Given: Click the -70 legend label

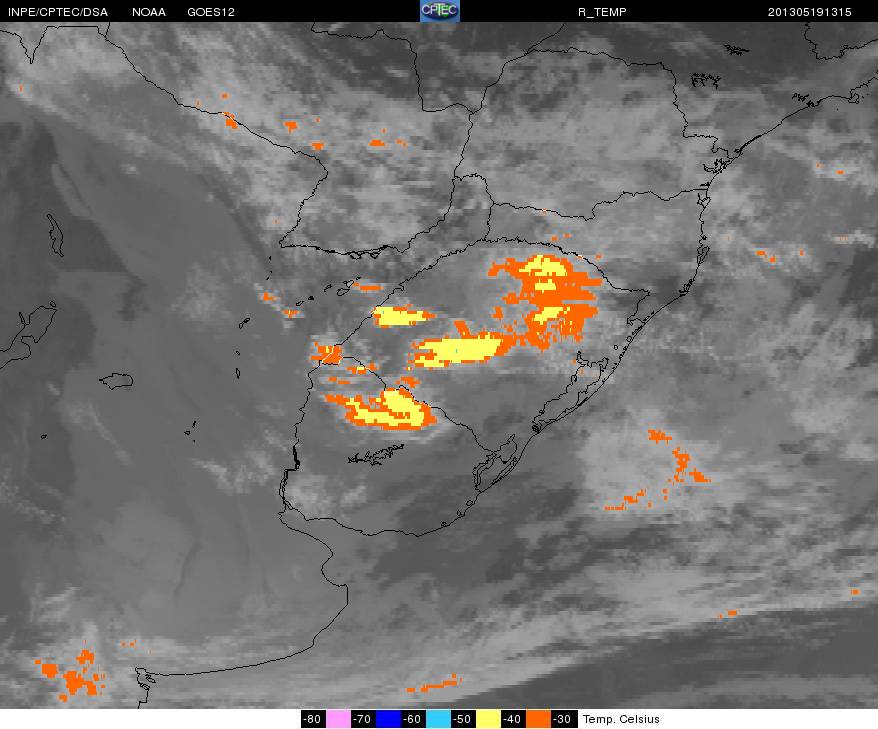Looking at the screenshot, I should click(363, 719).
